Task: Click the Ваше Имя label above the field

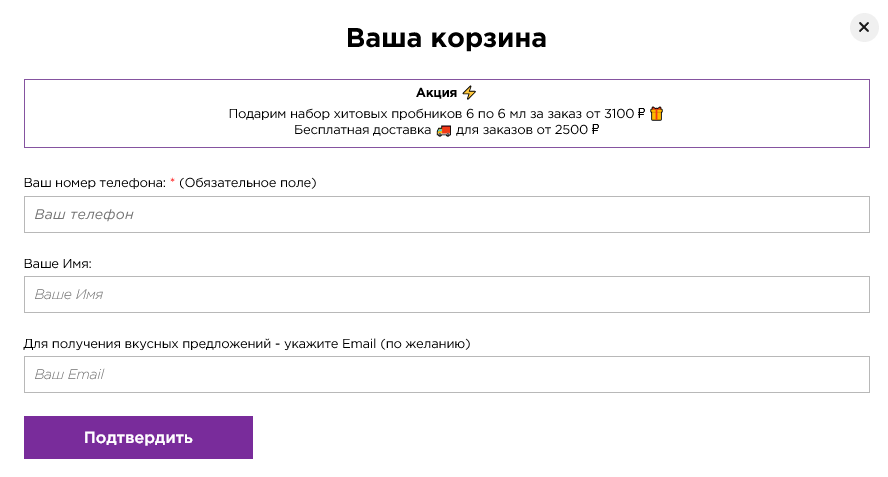Action: click(58, 263)
